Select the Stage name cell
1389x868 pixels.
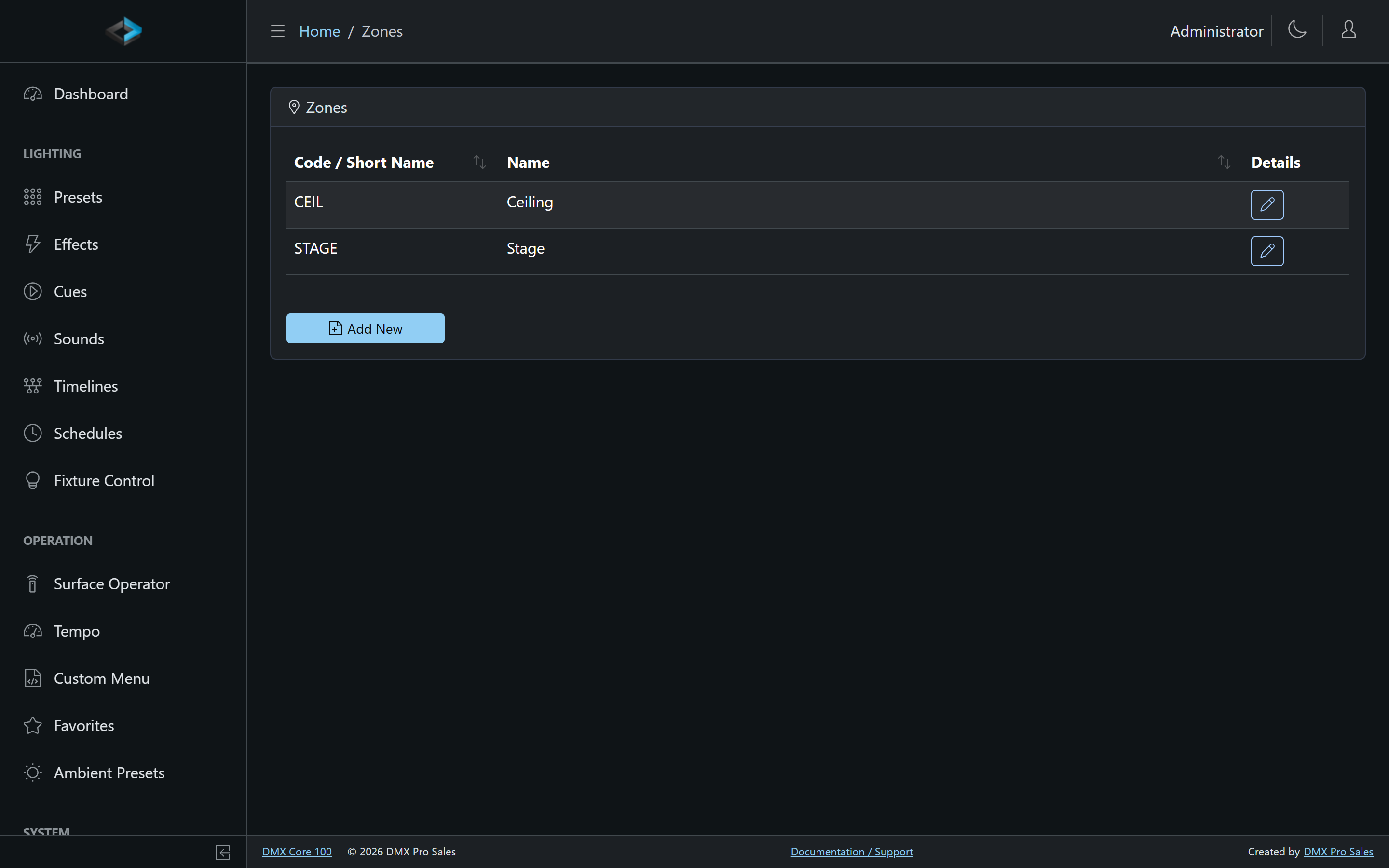tap(872, 251)
